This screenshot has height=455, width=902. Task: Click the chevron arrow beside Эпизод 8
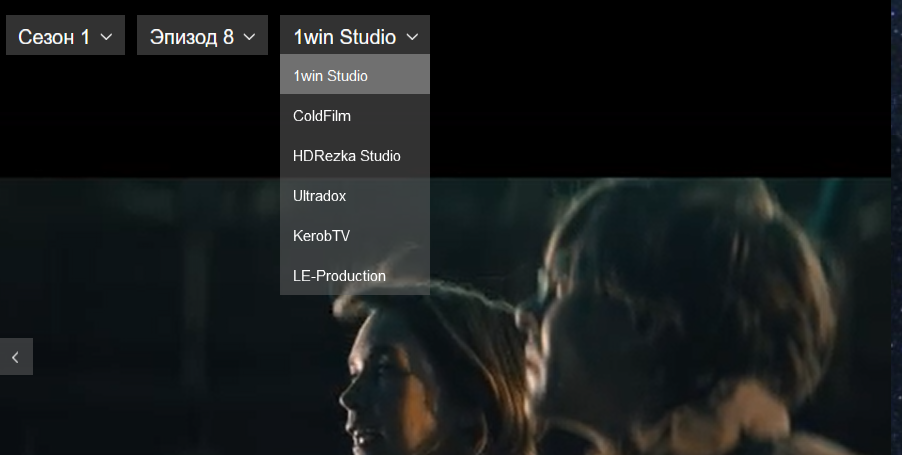(250, 38)
